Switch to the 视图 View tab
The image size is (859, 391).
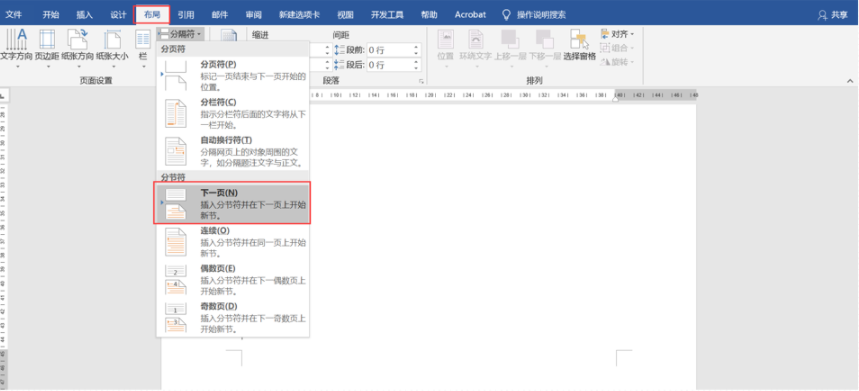click(x=345, y=15)
